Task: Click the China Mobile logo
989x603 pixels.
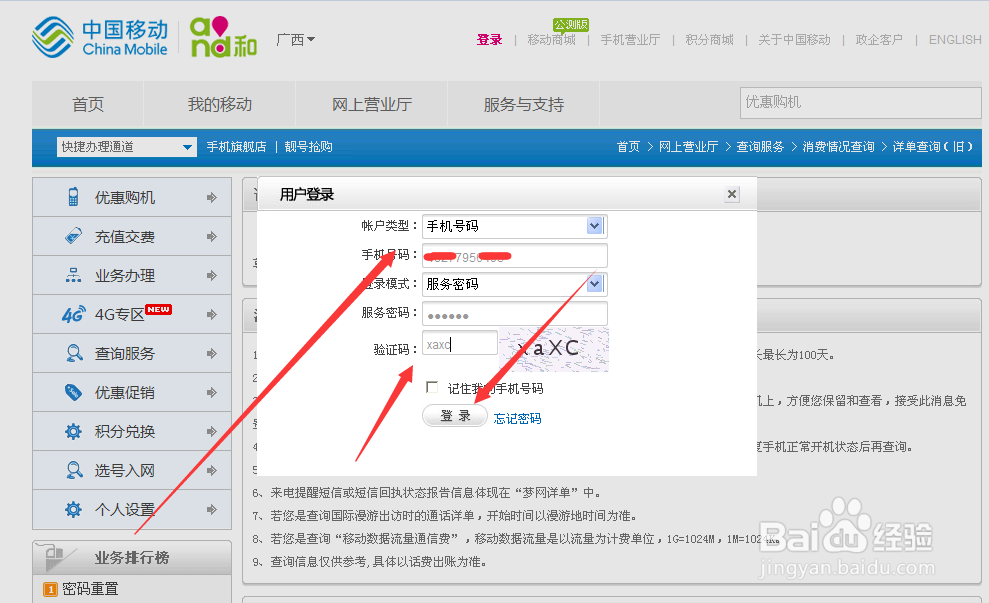Action: (x=100, y=38)
